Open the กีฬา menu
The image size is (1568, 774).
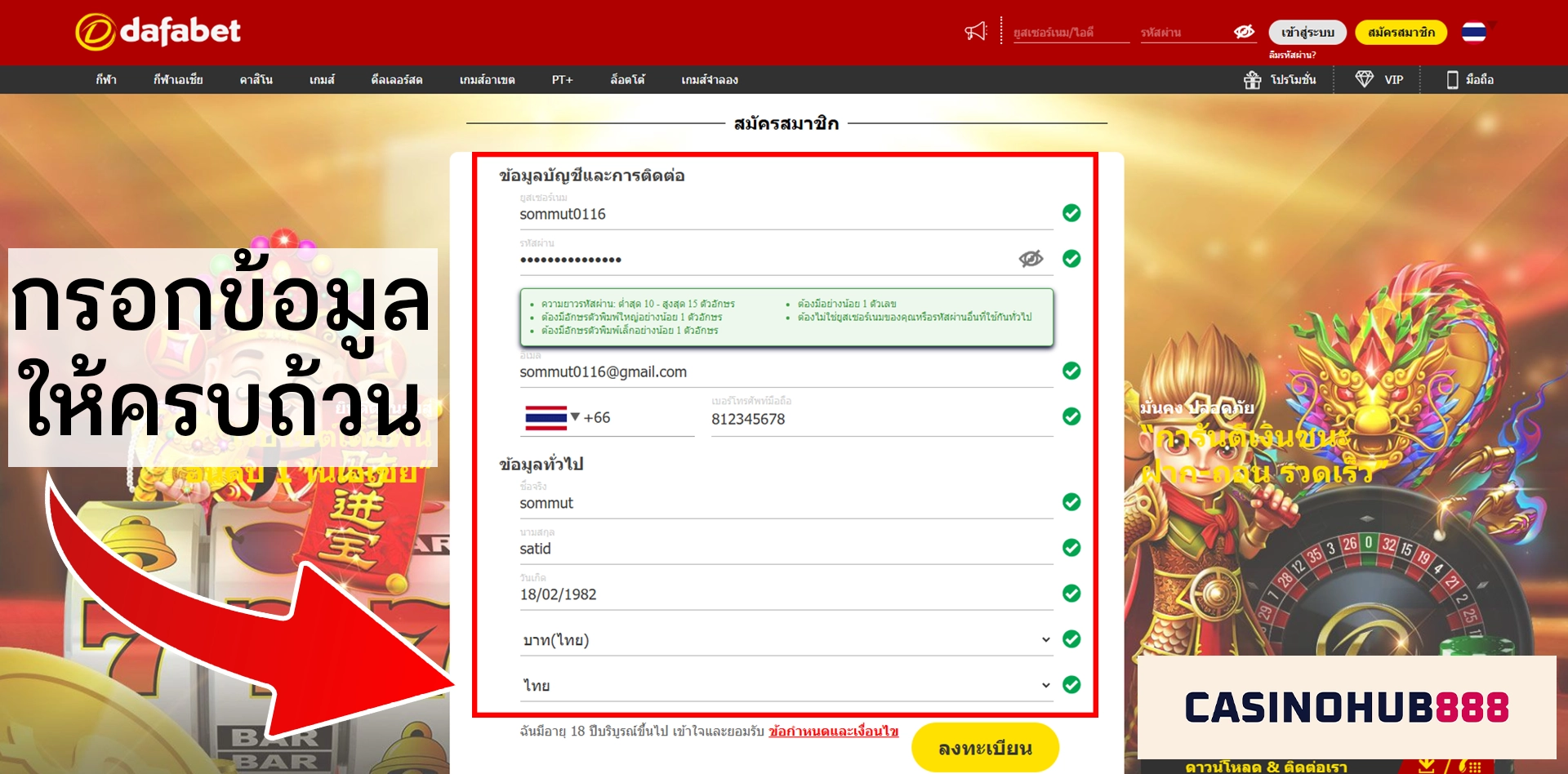pos(106,80)
